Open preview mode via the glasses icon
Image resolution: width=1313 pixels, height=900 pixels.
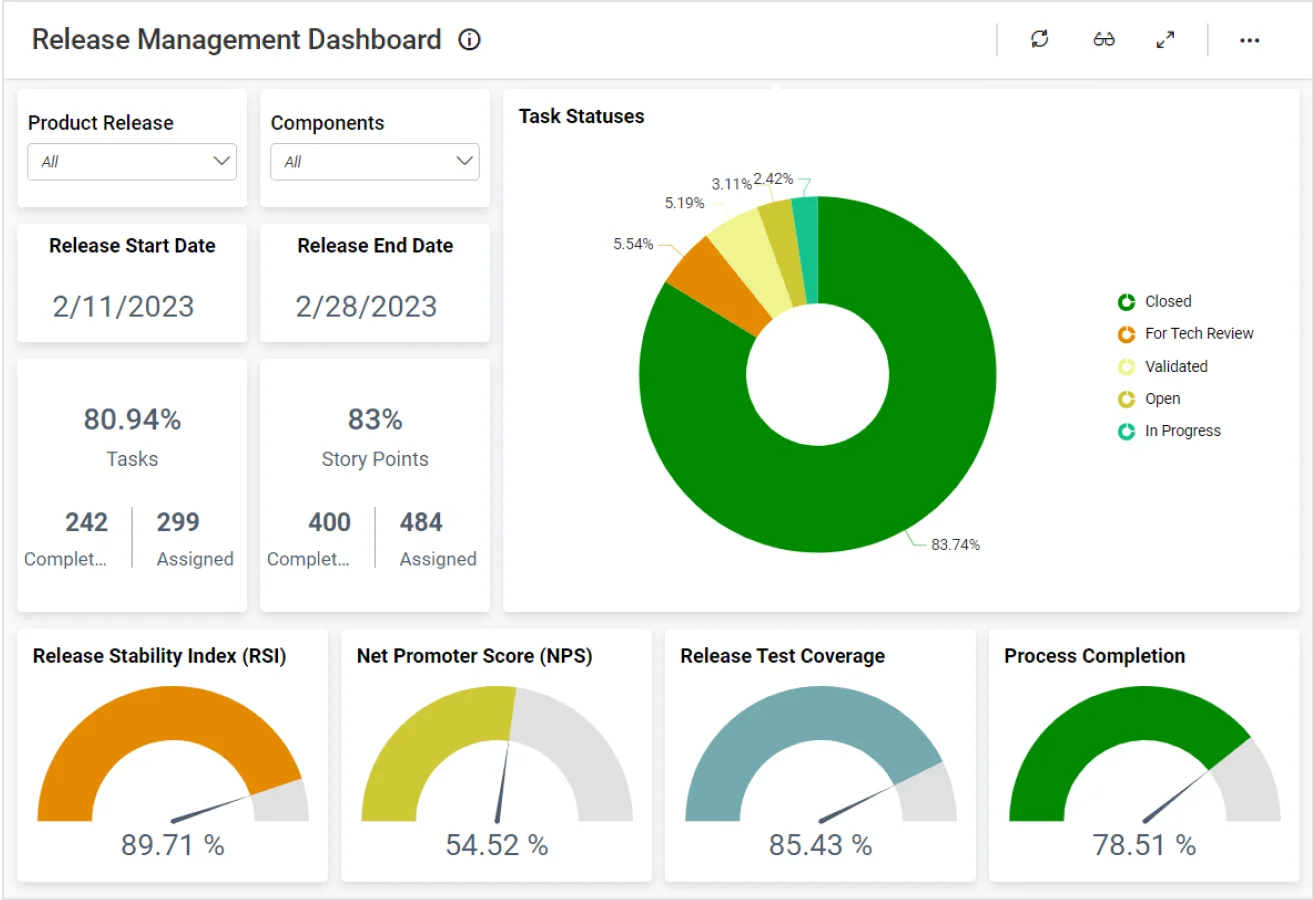[x=1104, y=39]
